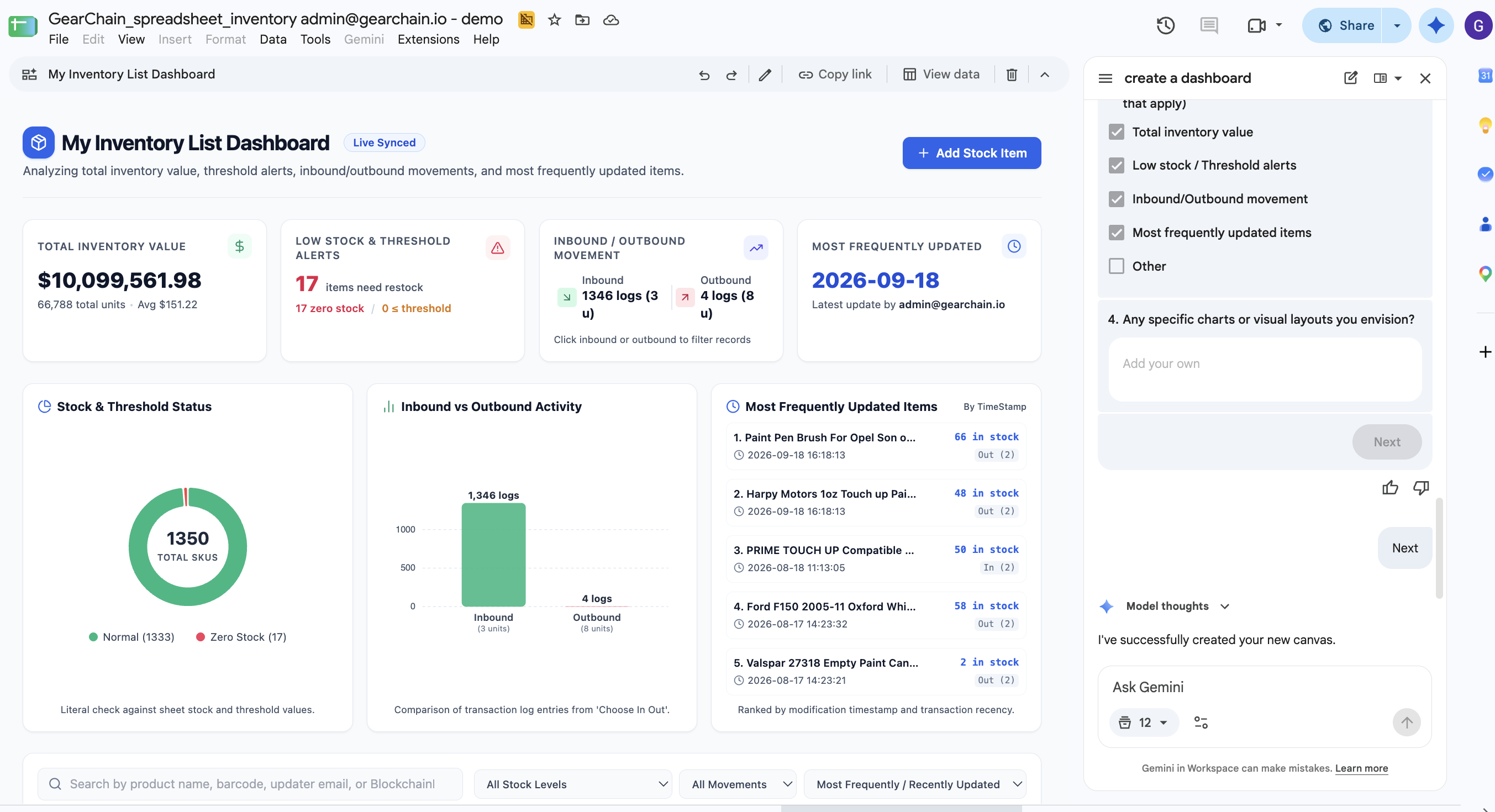1495x812 pixels.
Task: Close the Gemini side panel
Action: [1425, 78]
